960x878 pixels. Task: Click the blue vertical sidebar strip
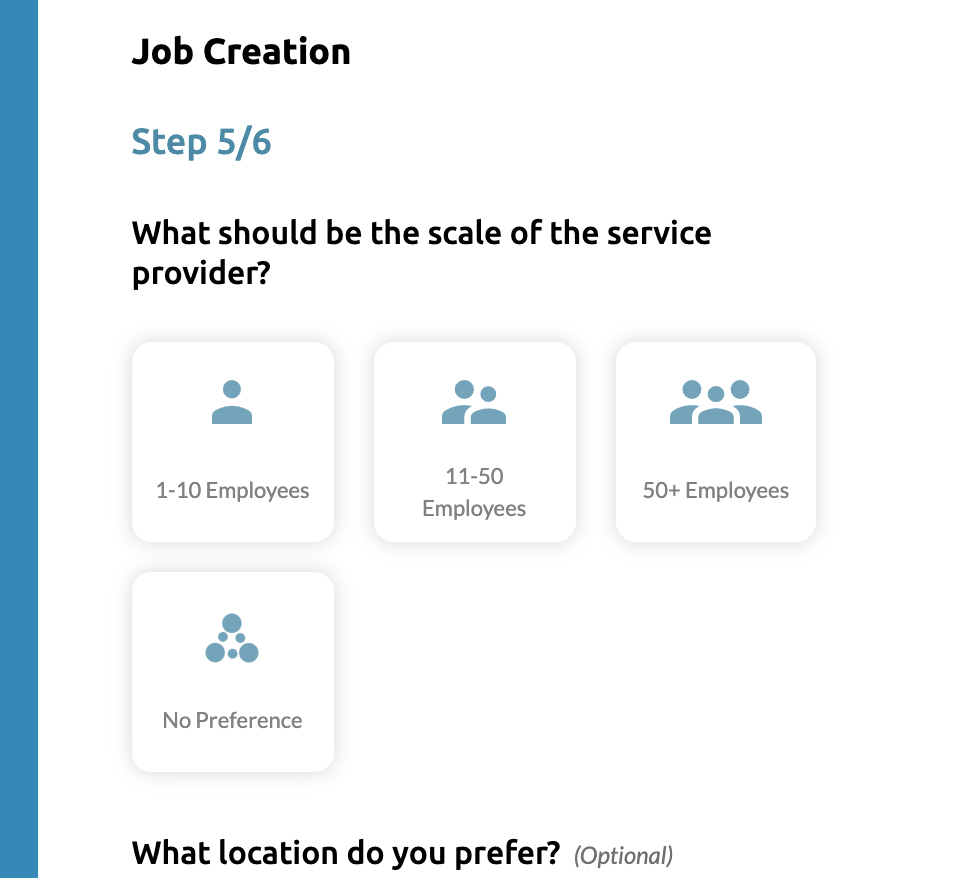click(x=19, y=439)
